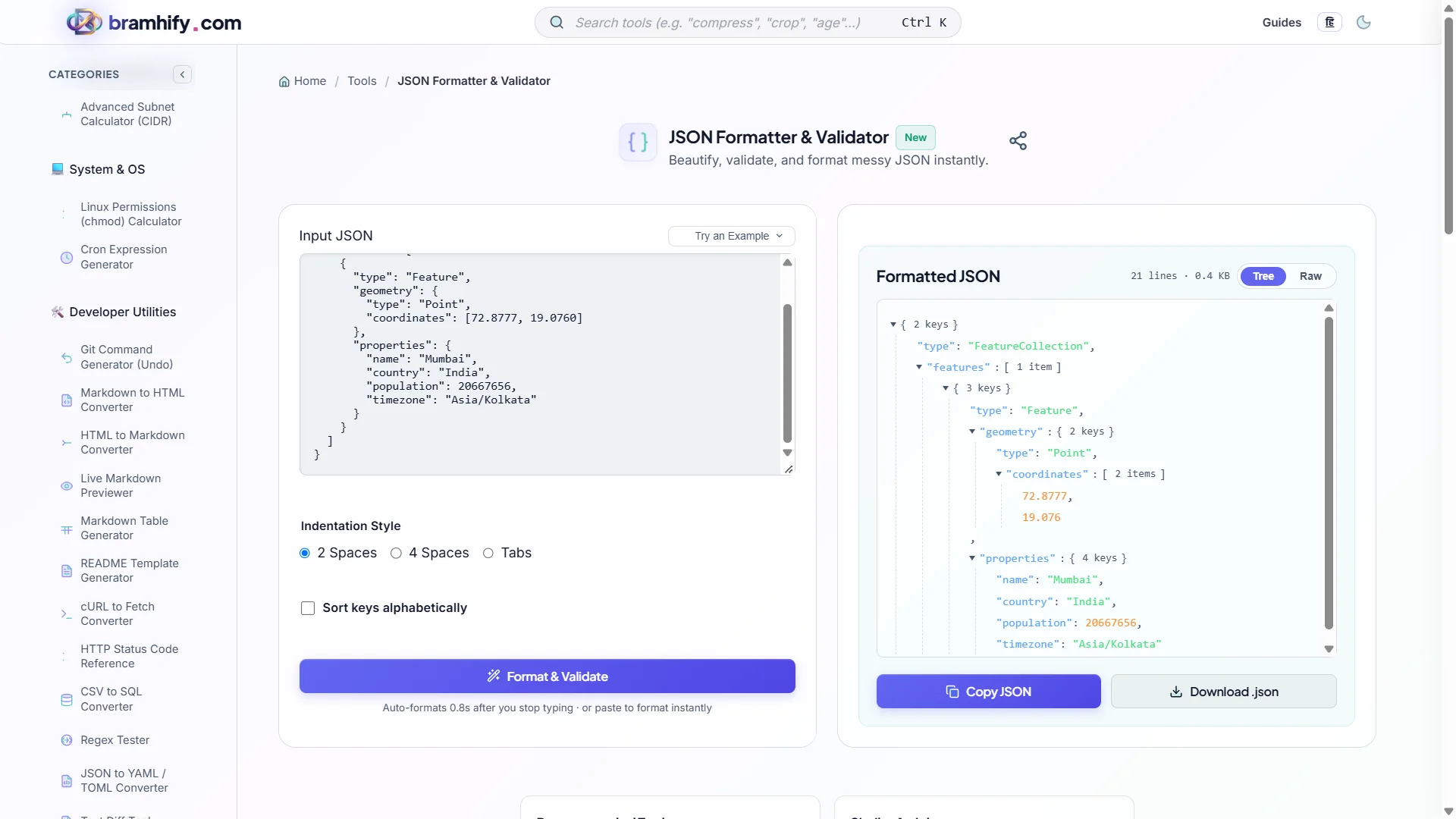
Task: Click the share icon beside the title
Action: pos(1018,141)
